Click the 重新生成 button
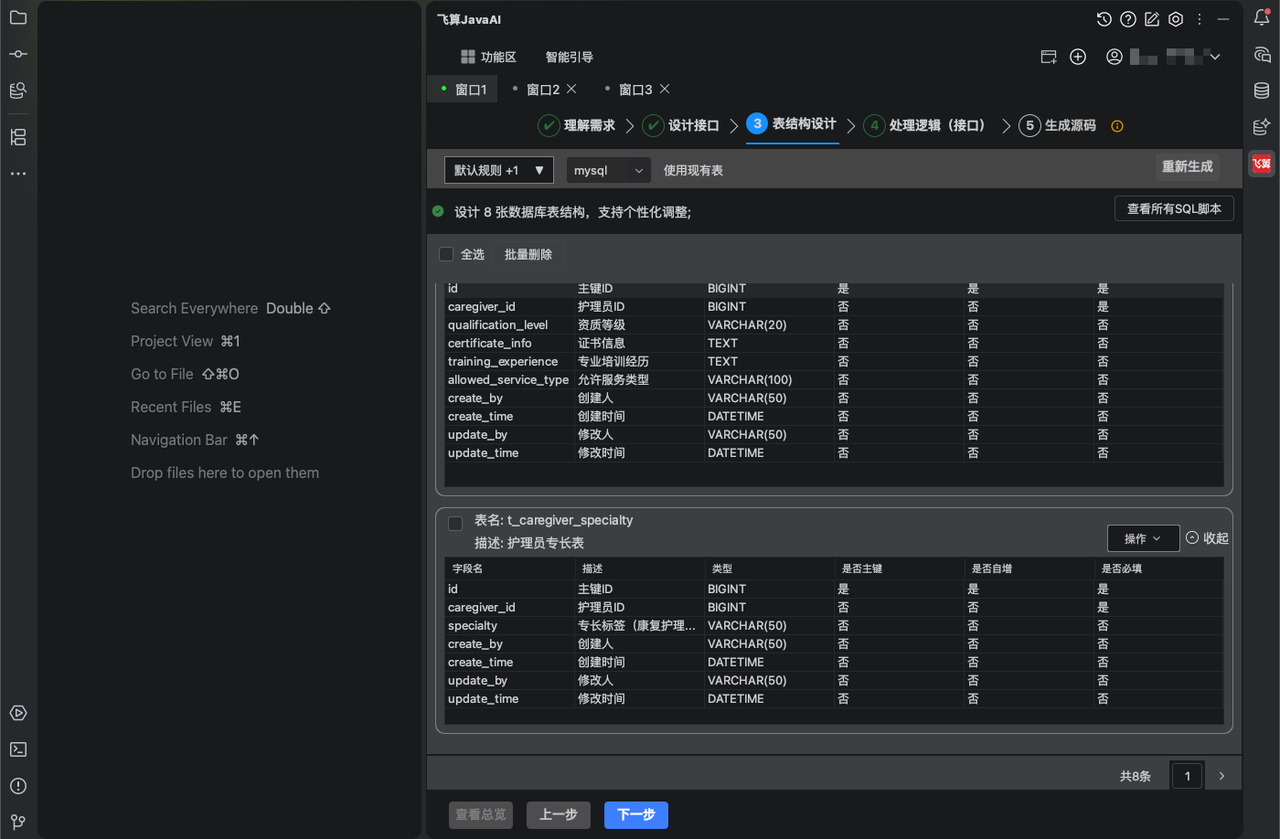The width and height of the screenshot is (1280, 839). pyautogui.click(x=1187, y=166)
